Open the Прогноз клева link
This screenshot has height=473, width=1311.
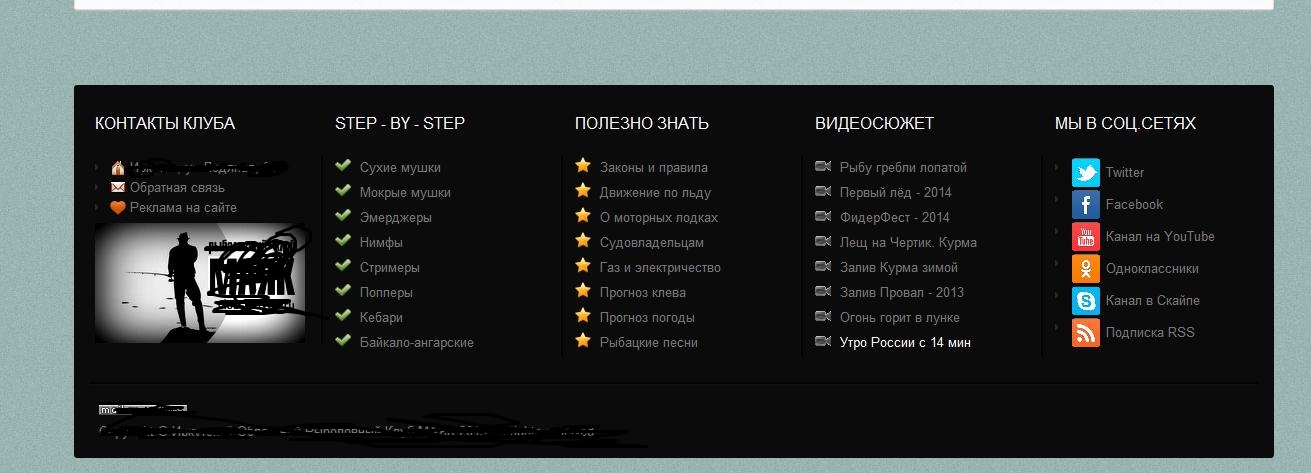[643, 293]
